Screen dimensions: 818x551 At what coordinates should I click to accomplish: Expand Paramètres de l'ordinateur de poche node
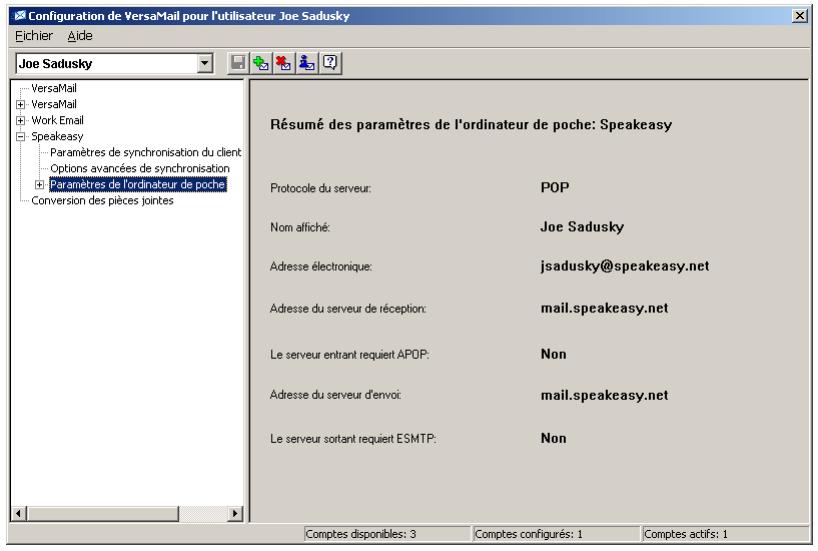pyautogui.click(x=39, y=185)
